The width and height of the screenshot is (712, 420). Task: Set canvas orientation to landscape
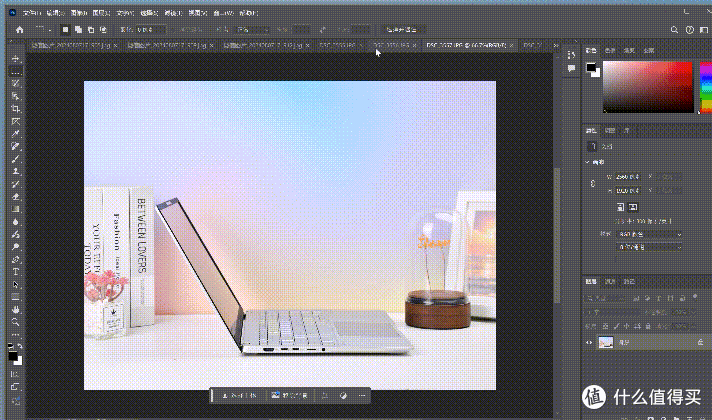pyautogui.click(x=633, y=207)
